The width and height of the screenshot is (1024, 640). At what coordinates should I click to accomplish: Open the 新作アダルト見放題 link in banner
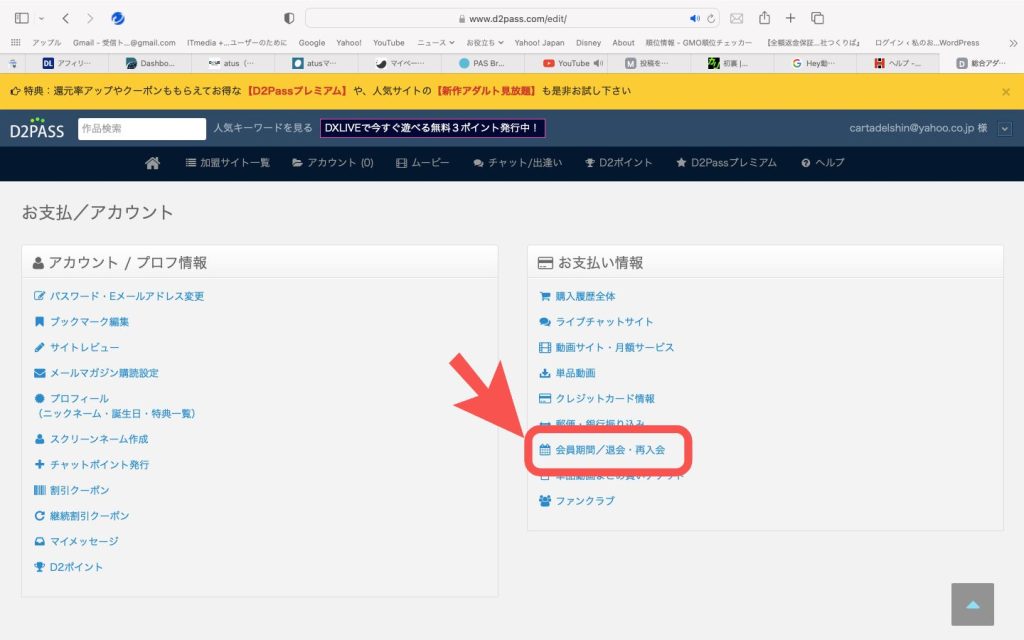click(486, 91)
